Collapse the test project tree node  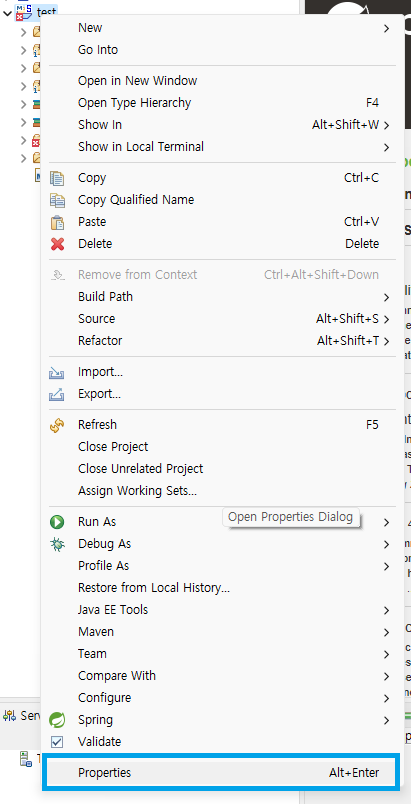[x=7, y=13]
